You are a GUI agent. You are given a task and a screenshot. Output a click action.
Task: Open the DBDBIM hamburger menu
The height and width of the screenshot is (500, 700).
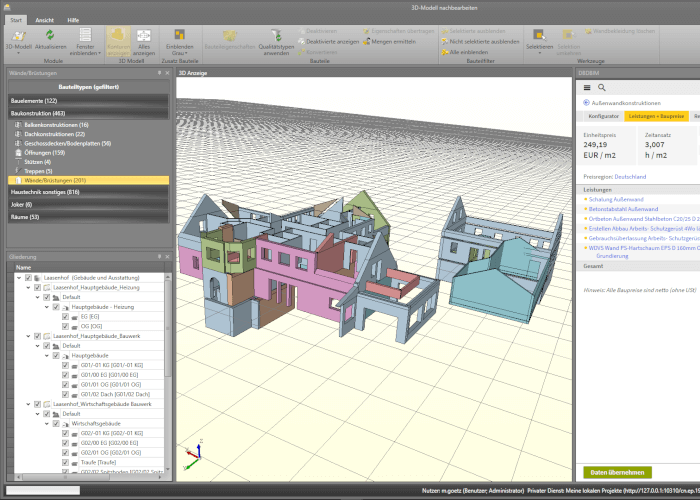tap(587, 88)
